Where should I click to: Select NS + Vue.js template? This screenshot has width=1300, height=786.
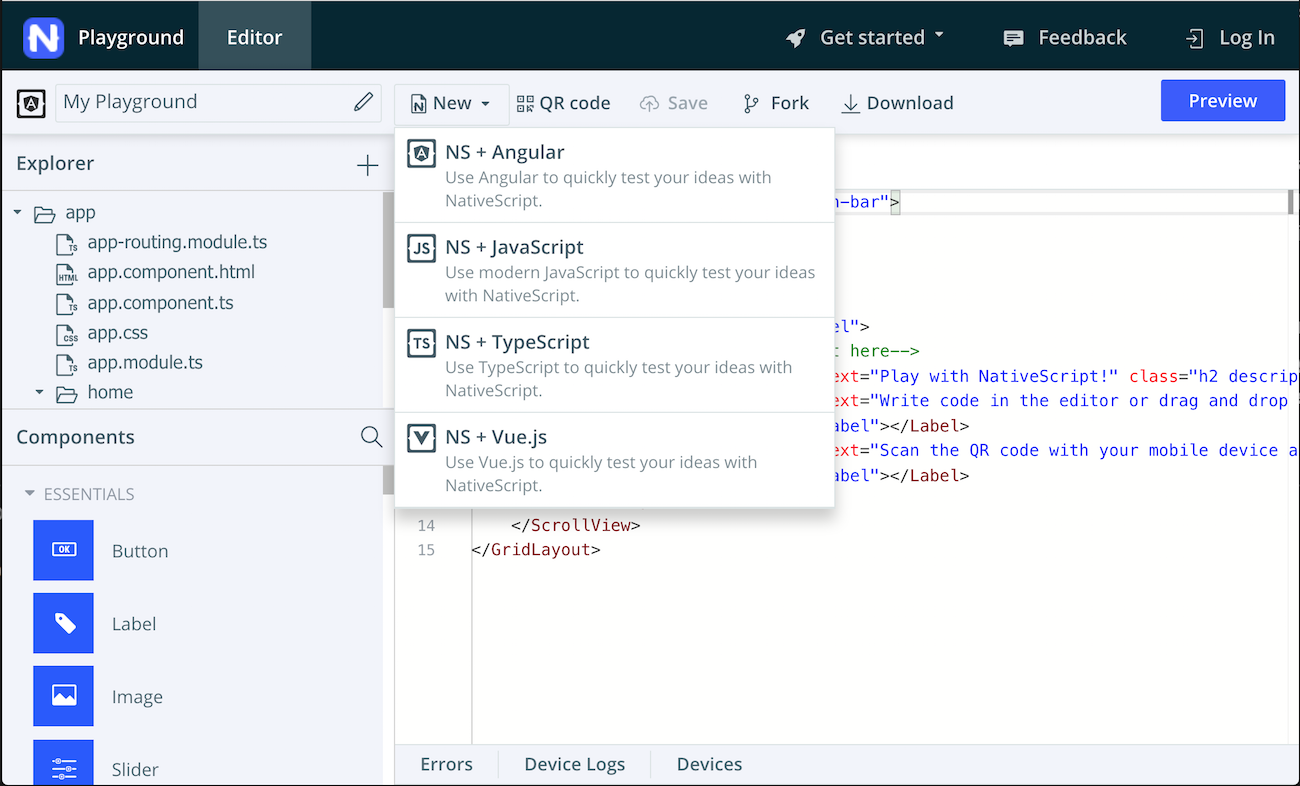[x=615, y=460]
